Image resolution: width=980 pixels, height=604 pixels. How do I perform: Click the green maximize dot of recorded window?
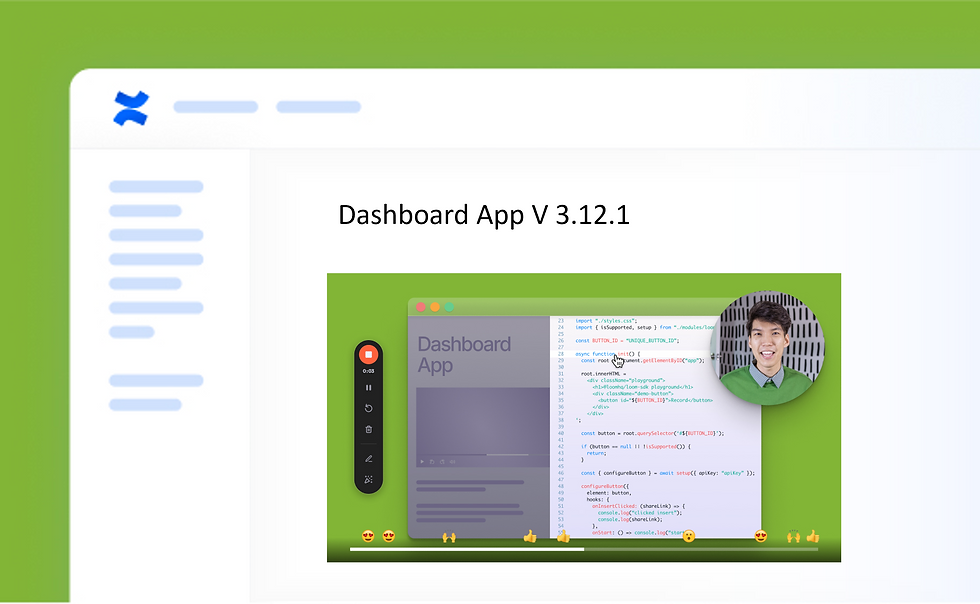449,307
